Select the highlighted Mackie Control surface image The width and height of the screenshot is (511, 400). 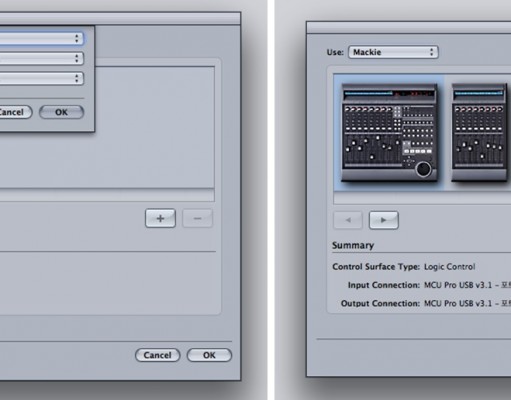[389, 132]
